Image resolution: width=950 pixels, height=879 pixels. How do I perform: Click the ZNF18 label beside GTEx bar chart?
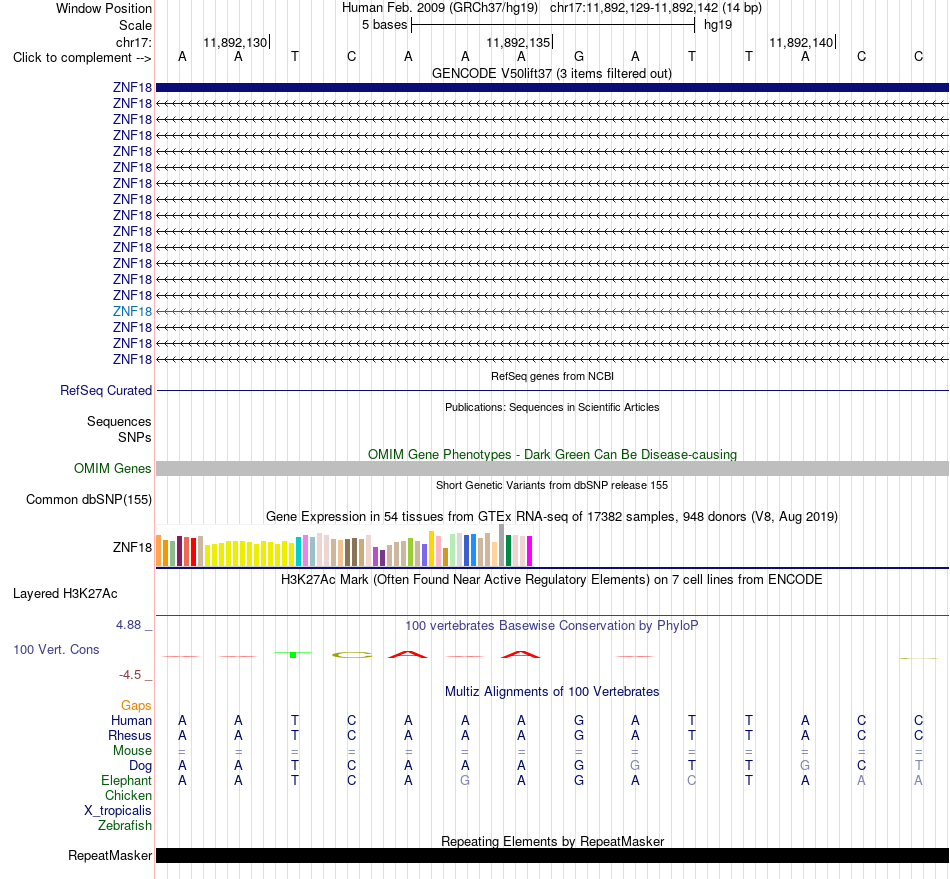tap(132, 547)
